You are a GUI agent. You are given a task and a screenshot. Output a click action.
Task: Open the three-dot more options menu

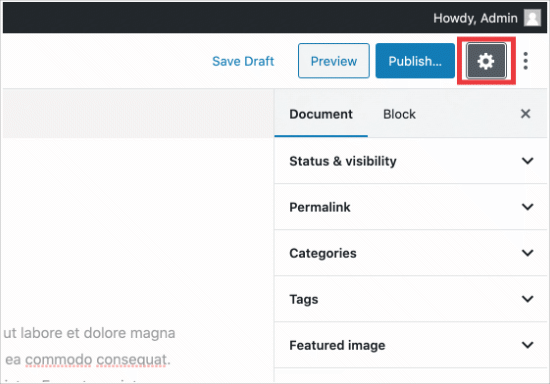(525, 61)
